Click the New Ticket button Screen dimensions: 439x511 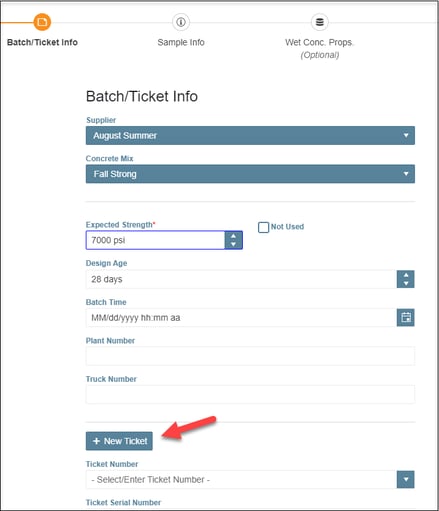point(119,441)
